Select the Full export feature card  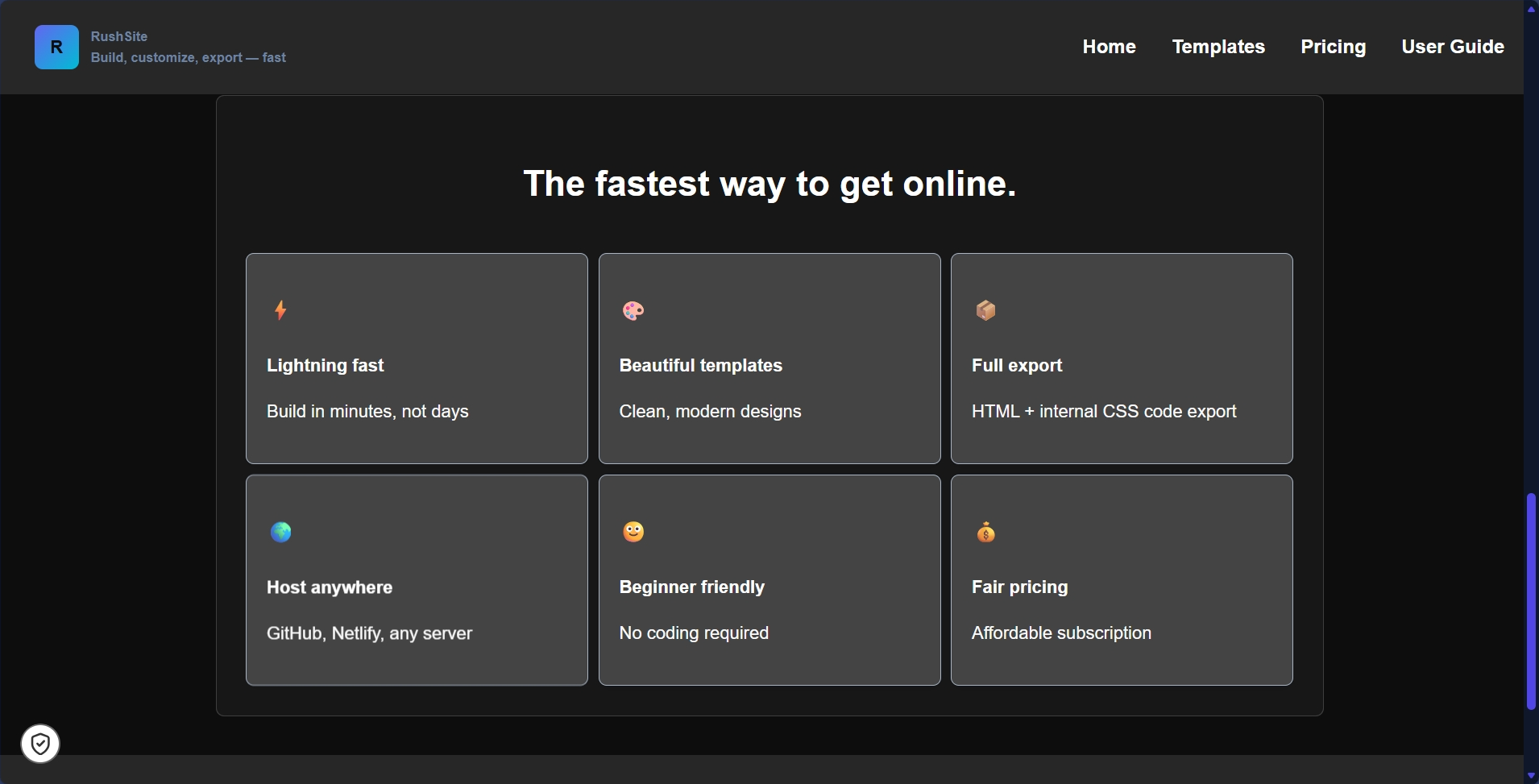point(1121,359)
